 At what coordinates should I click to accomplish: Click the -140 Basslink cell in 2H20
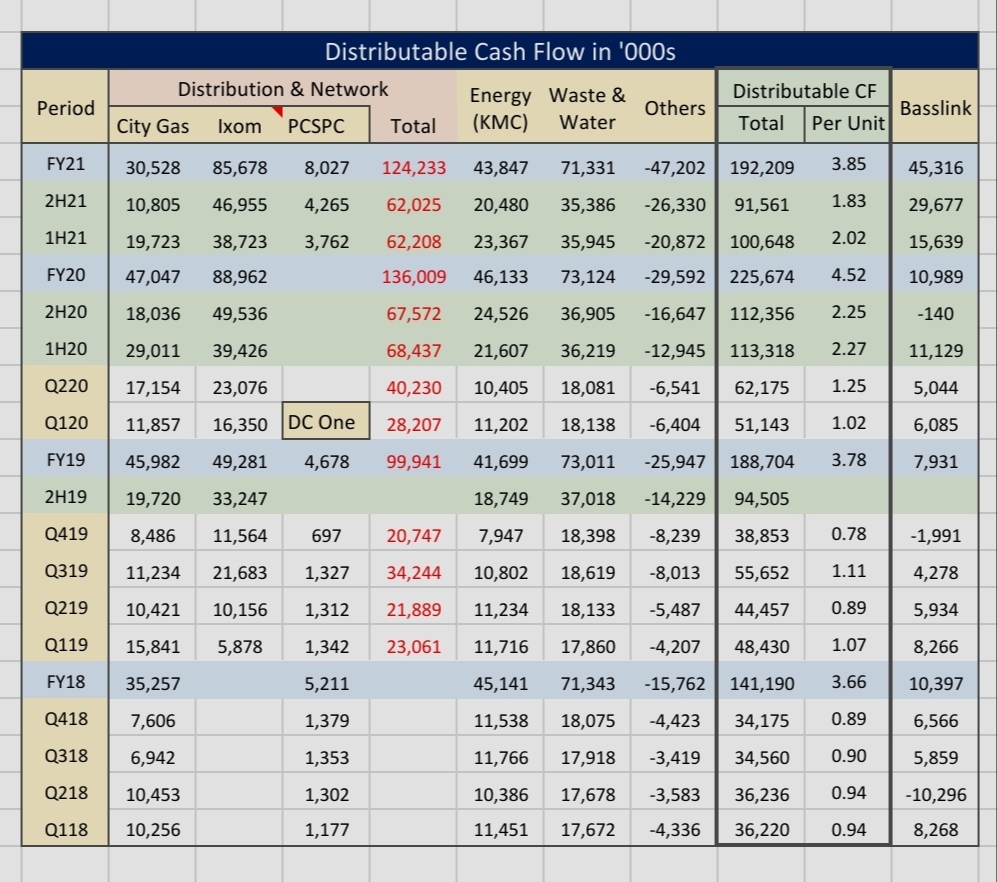click(935, 313)
